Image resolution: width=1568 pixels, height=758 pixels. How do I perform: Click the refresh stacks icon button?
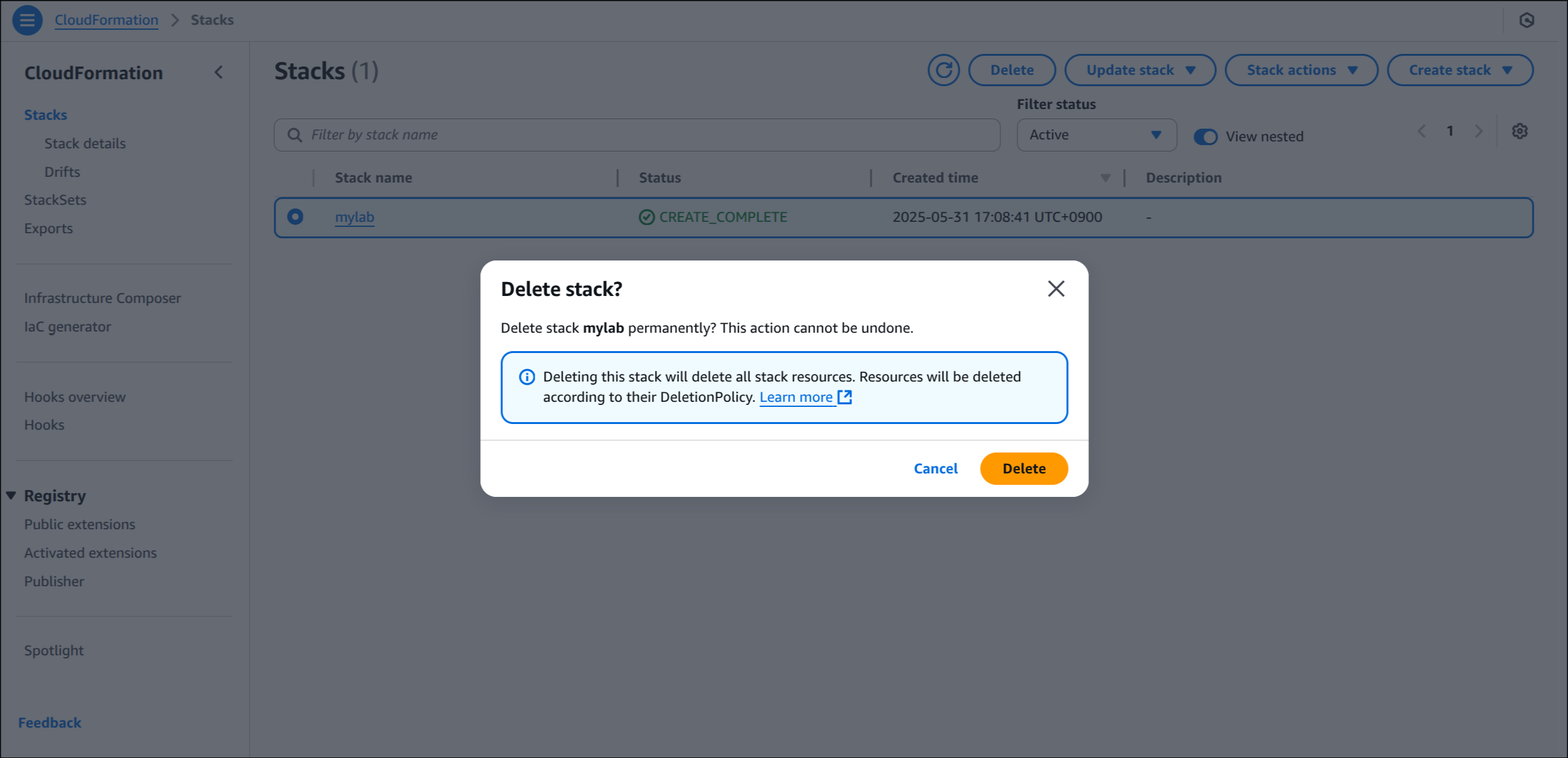click(943, 70)
